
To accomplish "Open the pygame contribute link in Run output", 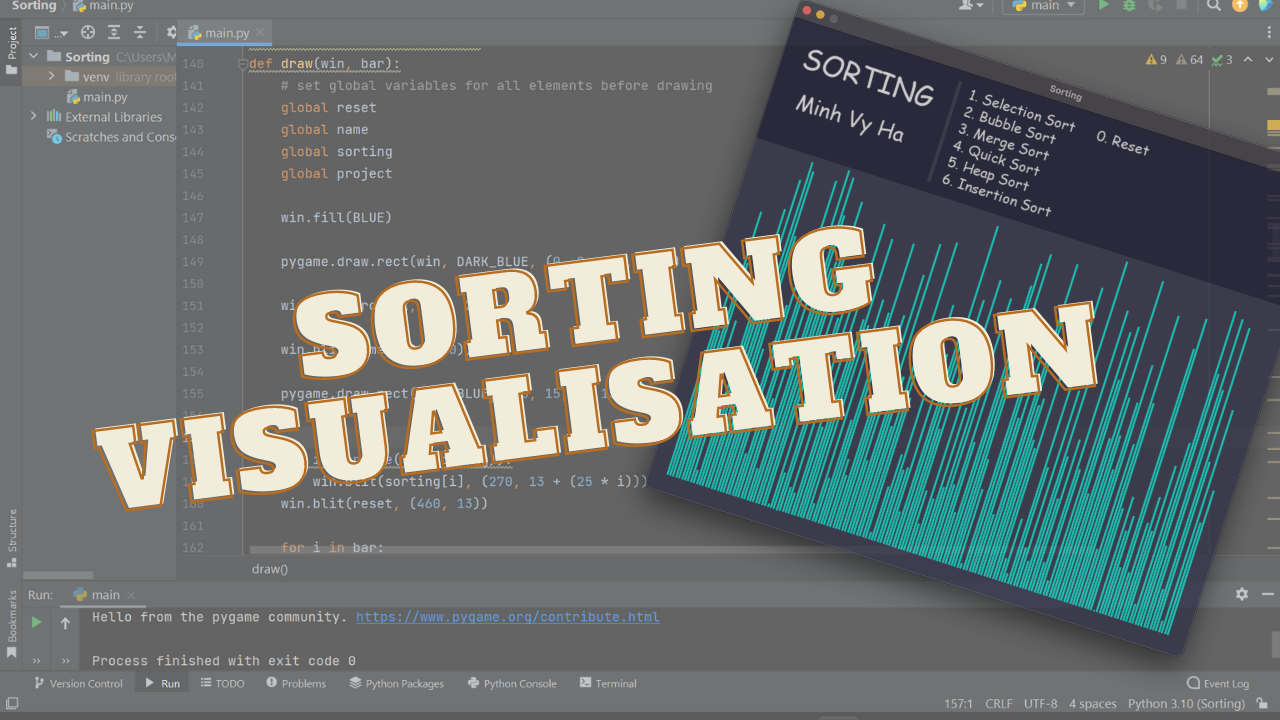I will coord(508,616).
